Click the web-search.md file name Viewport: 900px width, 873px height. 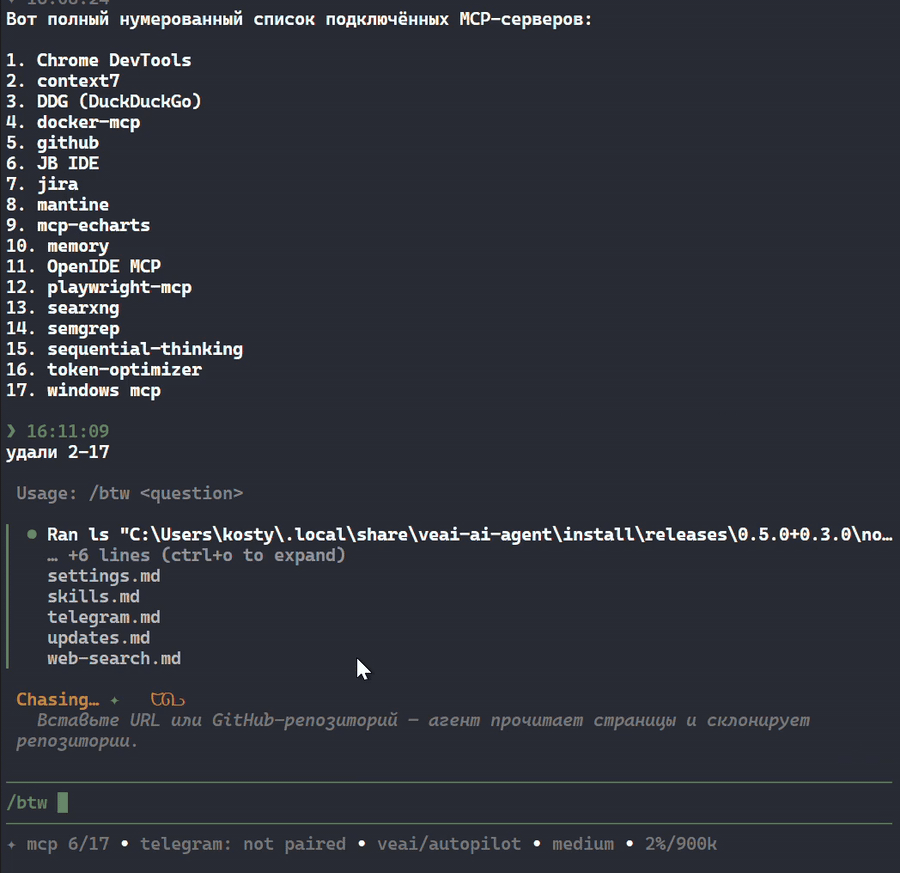(x=114, y=659)
